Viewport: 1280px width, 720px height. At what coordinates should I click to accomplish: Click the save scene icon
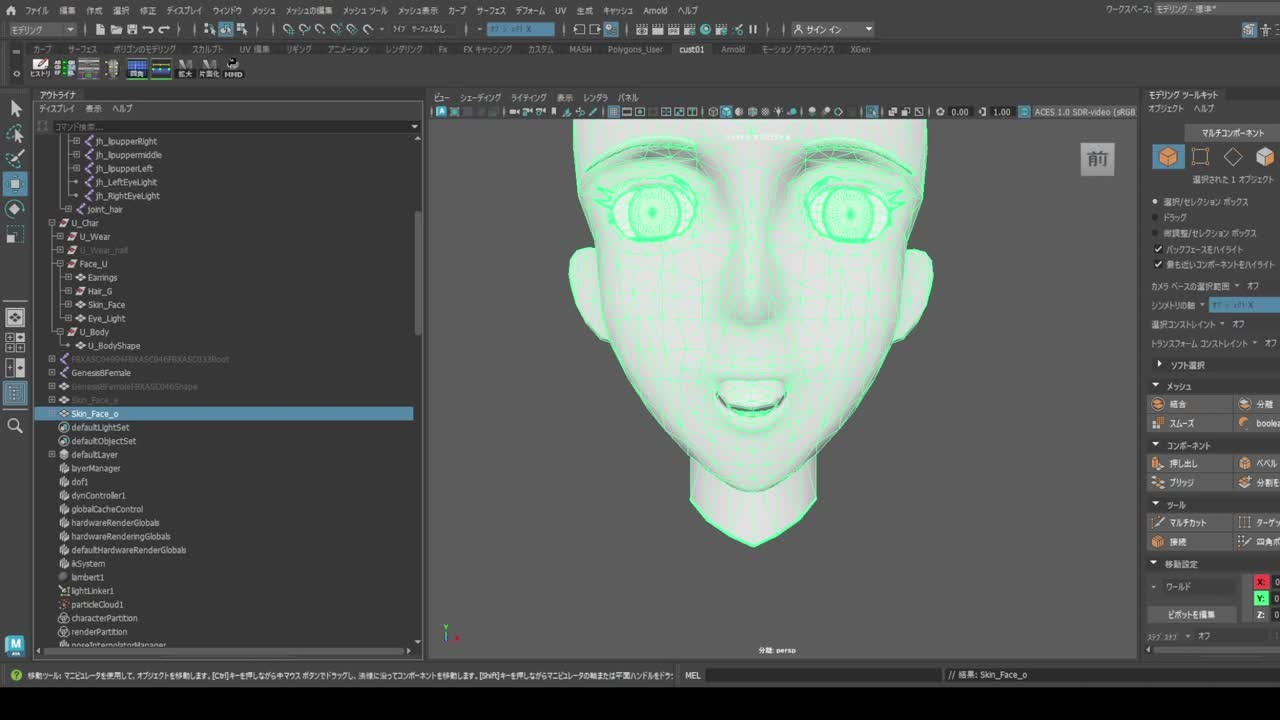tap(132, 30)
